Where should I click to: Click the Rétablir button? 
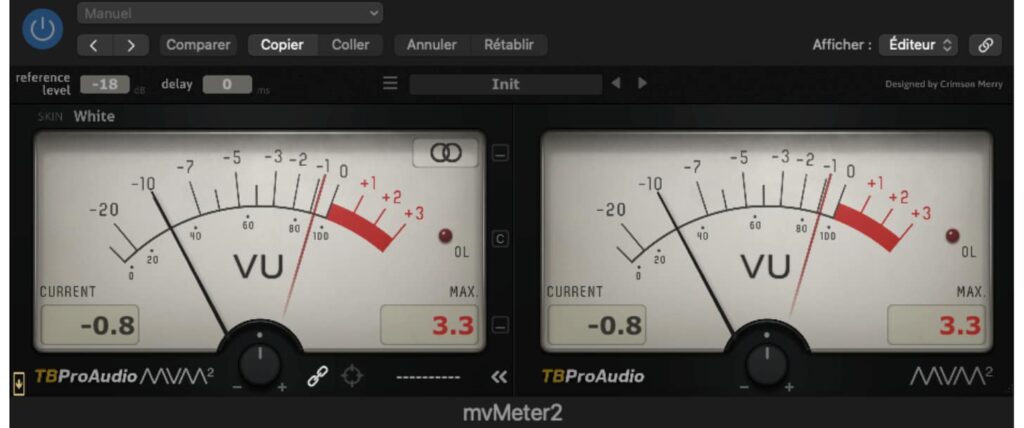(x=509, y=45)
